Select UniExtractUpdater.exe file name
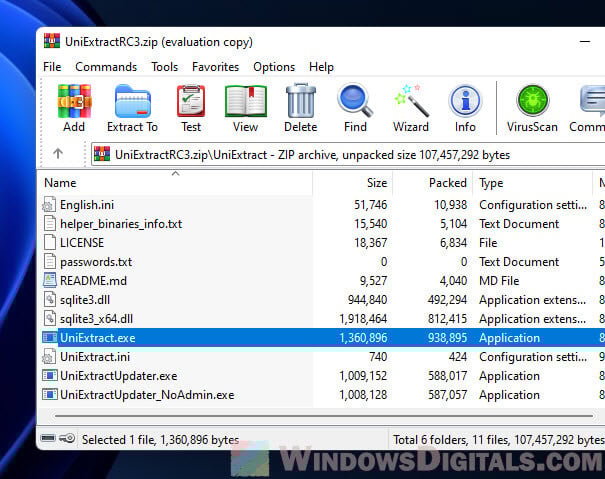The height and width of the screenshot is (479, 605). click(118, 376)
